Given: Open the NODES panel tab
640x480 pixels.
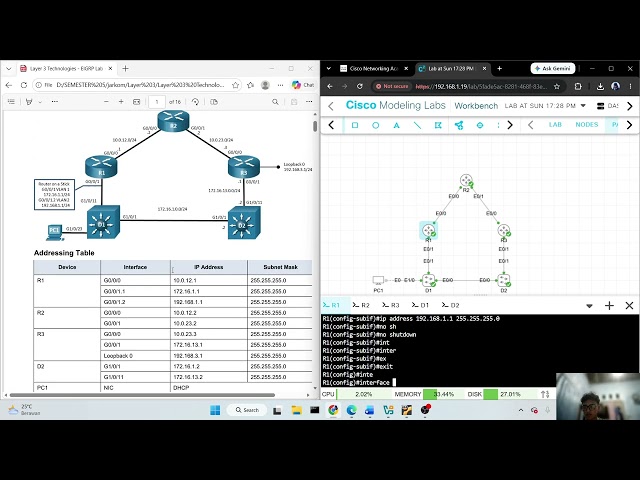Looking at the screenshot, I should click(587, 124).
